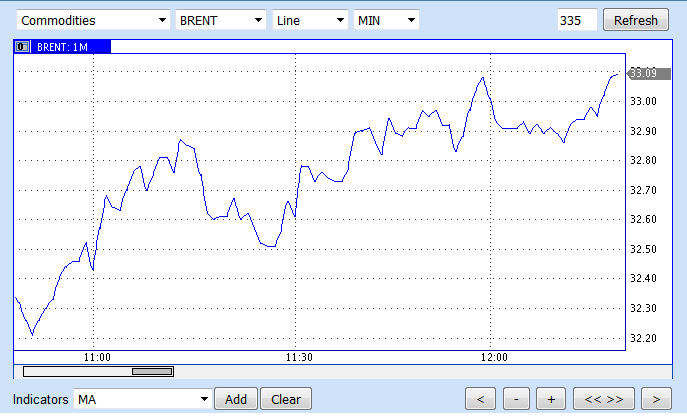Open the MIN timeframe dropdown
The height and width of the screenshot is (420, 687).
pos(386,20)
